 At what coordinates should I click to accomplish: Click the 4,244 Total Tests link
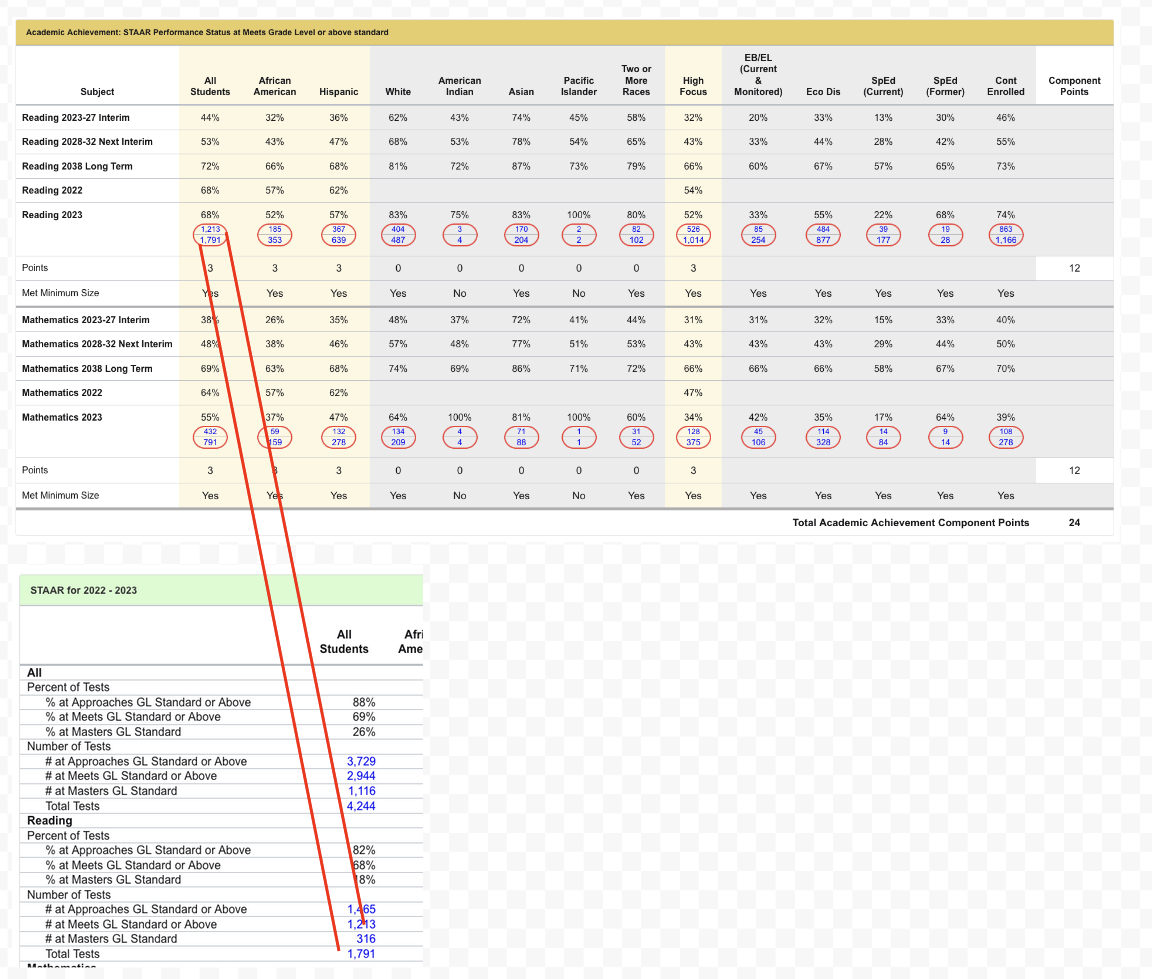(x=361, y=806)
